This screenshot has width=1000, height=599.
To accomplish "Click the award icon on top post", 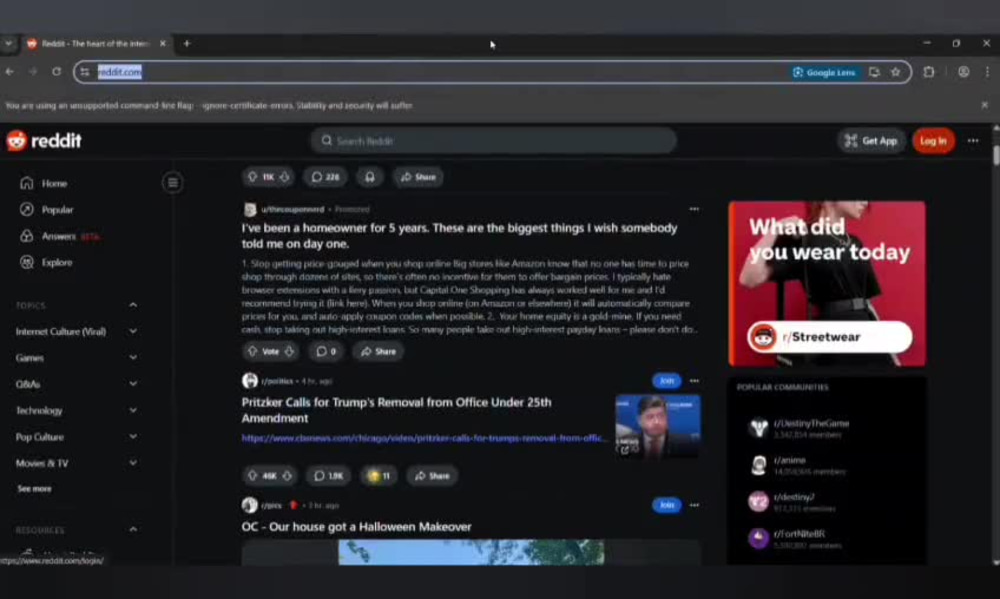I will click(370, 177).
